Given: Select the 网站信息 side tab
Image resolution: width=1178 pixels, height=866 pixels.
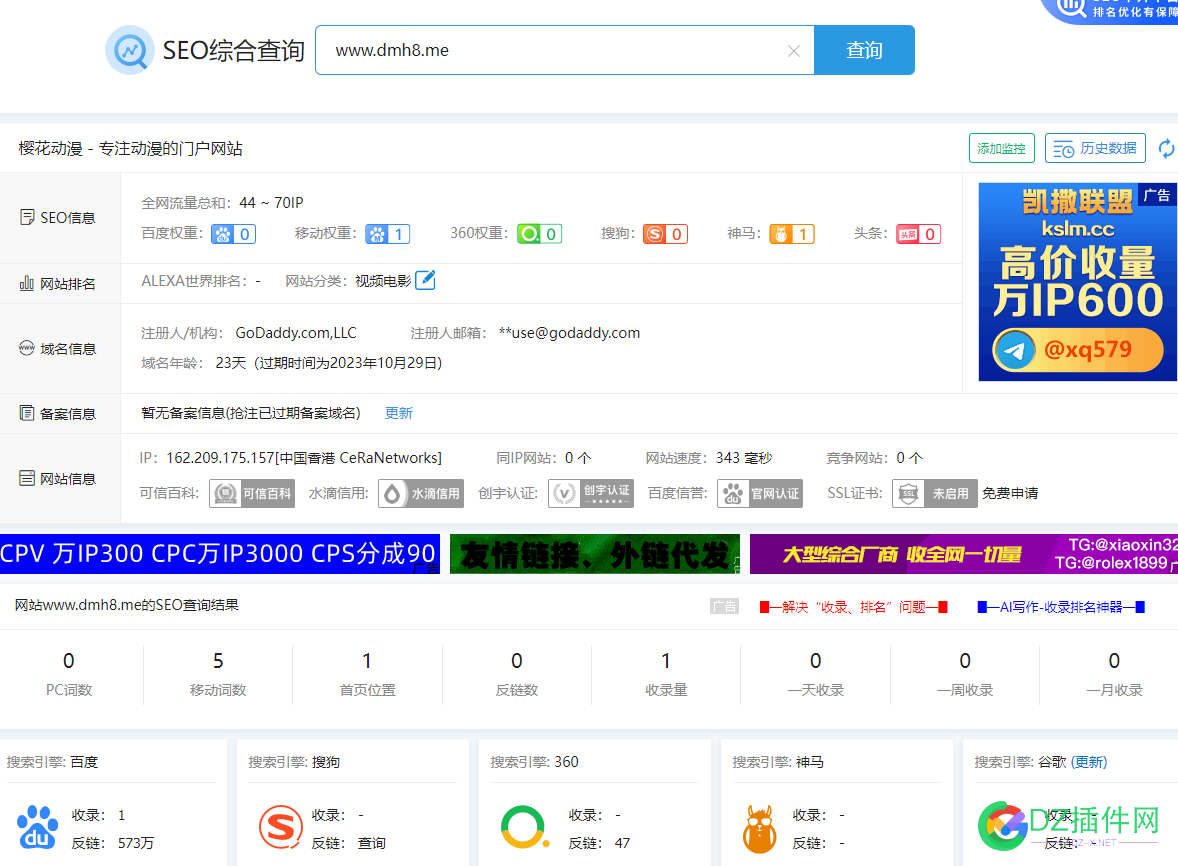Looking at the screenshot, I should [x=58, y=478].
